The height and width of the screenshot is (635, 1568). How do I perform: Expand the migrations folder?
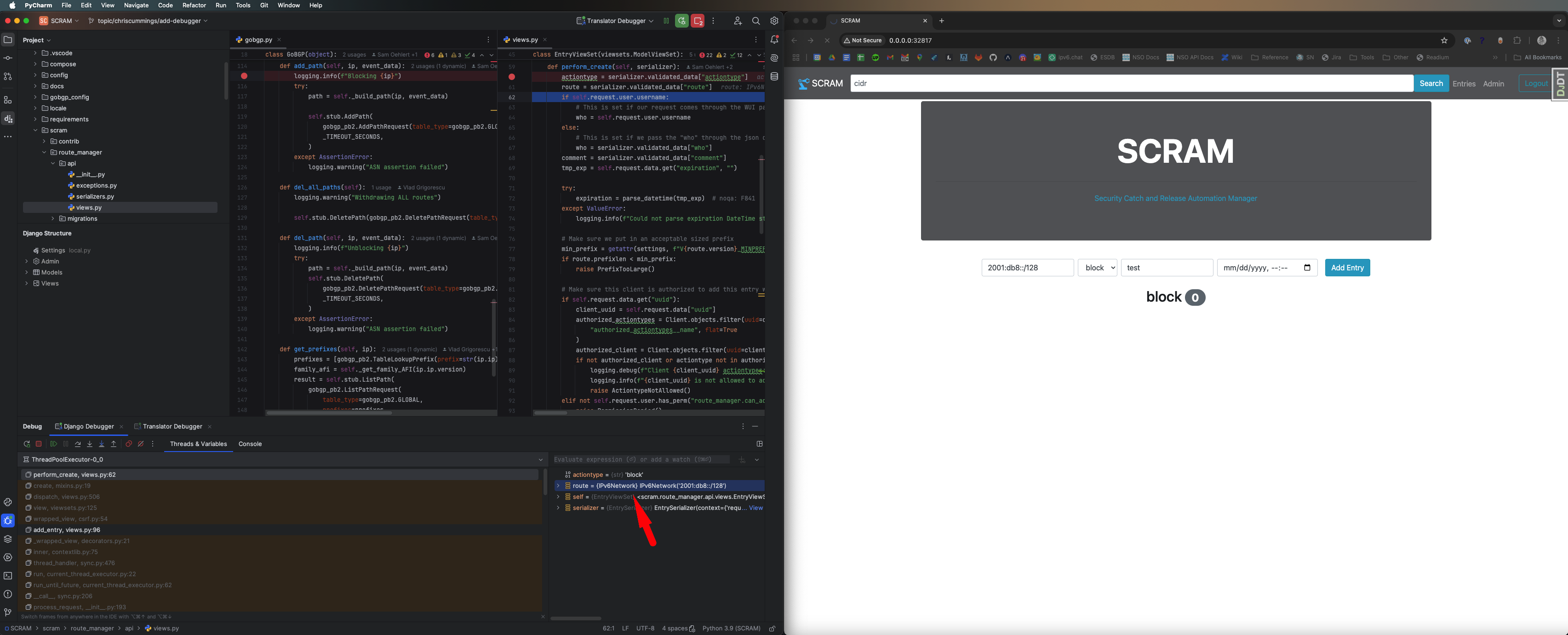53,218
